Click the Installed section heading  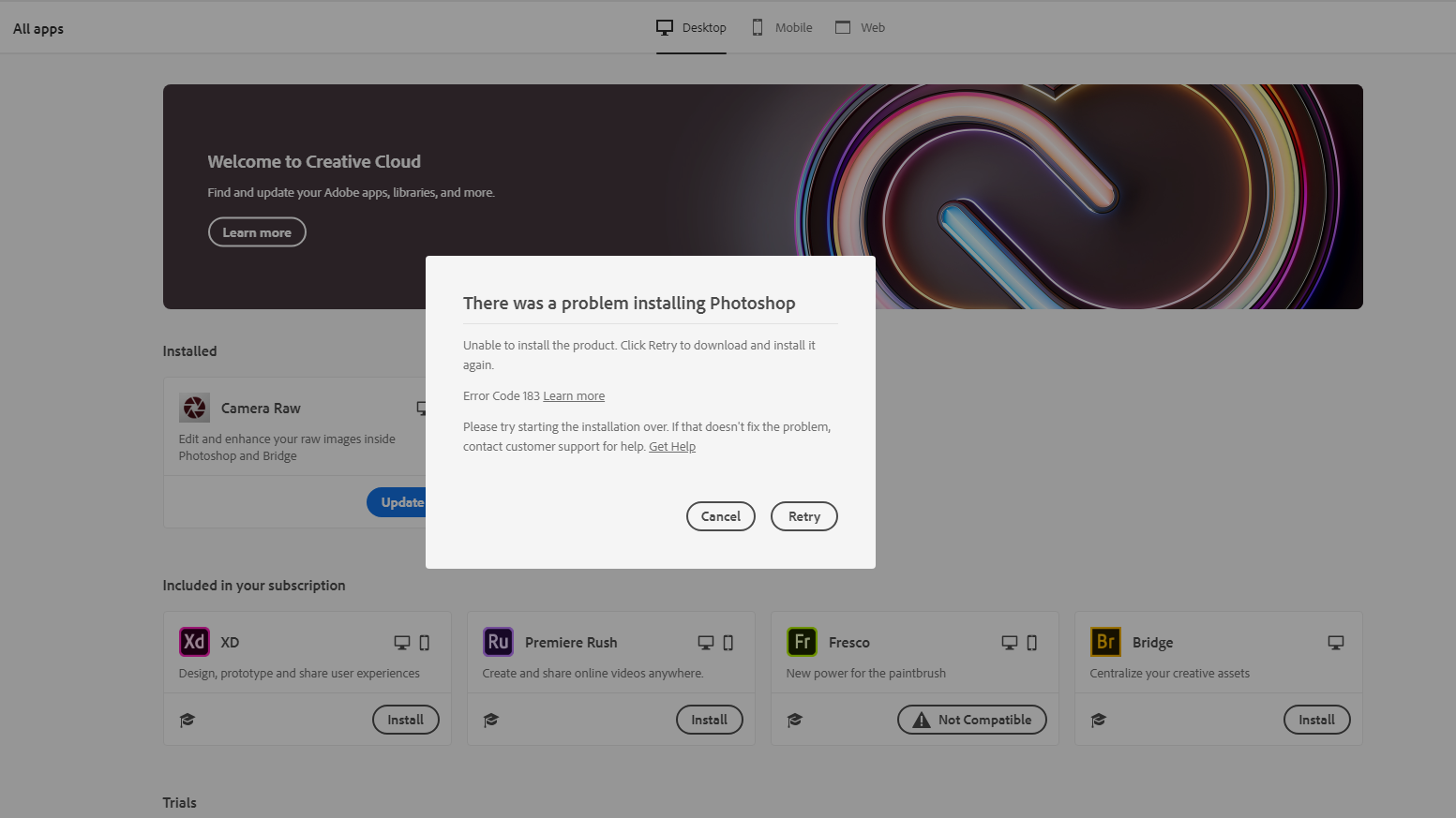(189, 351)
